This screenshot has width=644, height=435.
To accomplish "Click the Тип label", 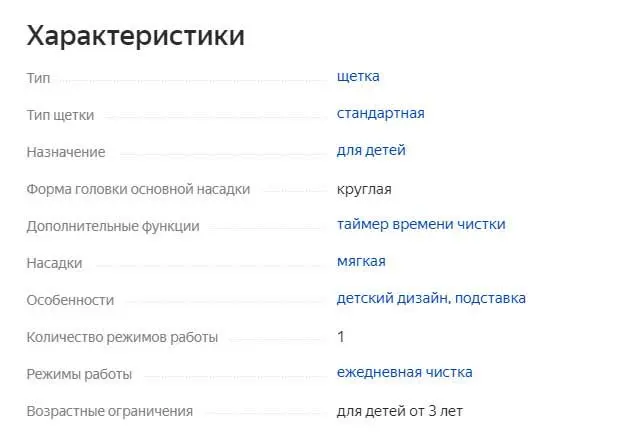I will (x=38, y=78).
